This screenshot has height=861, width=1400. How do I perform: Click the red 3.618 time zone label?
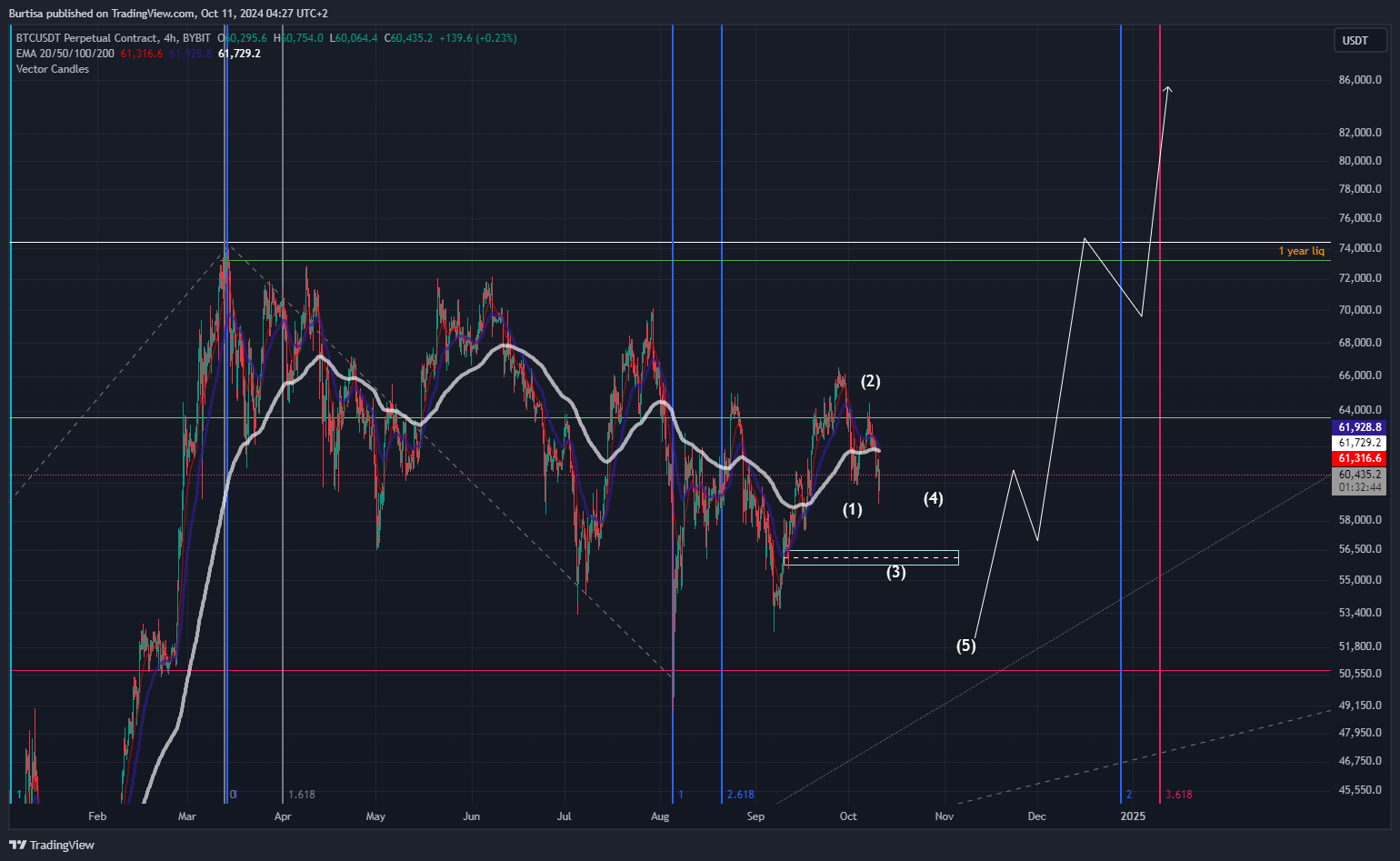1179,795
